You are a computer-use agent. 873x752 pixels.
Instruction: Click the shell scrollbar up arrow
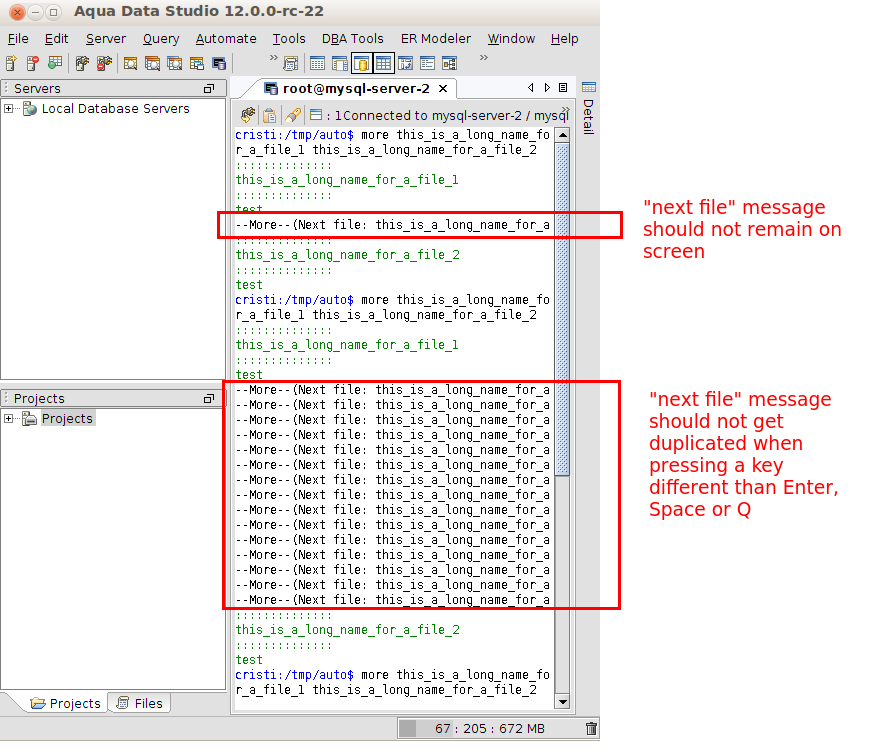point(562,135)
